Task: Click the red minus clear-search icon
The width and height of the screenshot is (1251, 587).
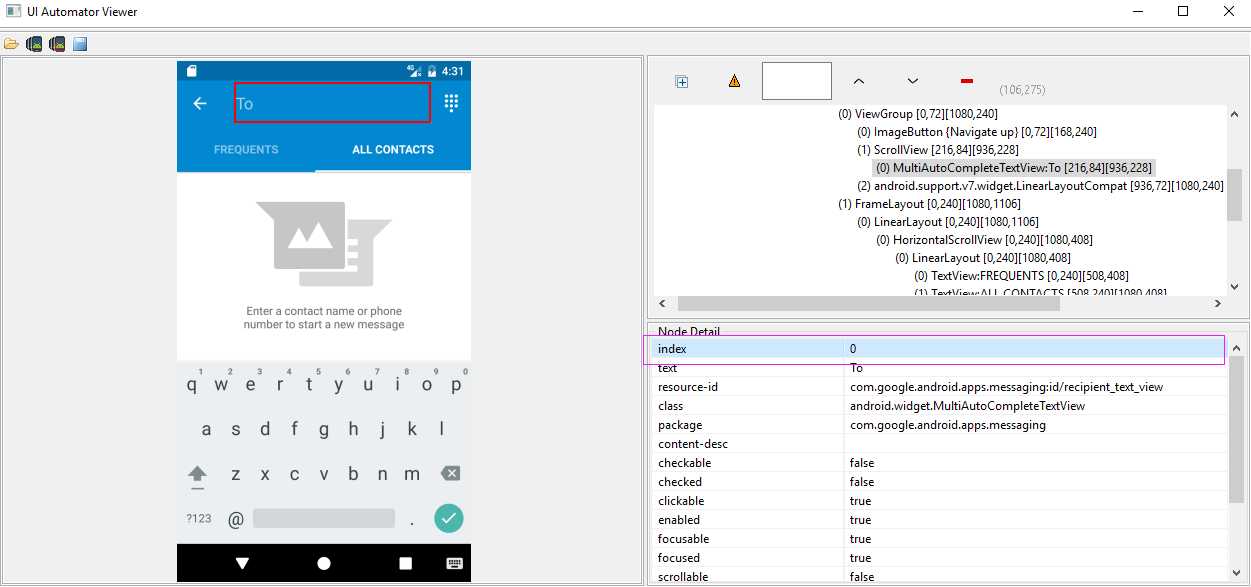Action: tap(966, 81)
